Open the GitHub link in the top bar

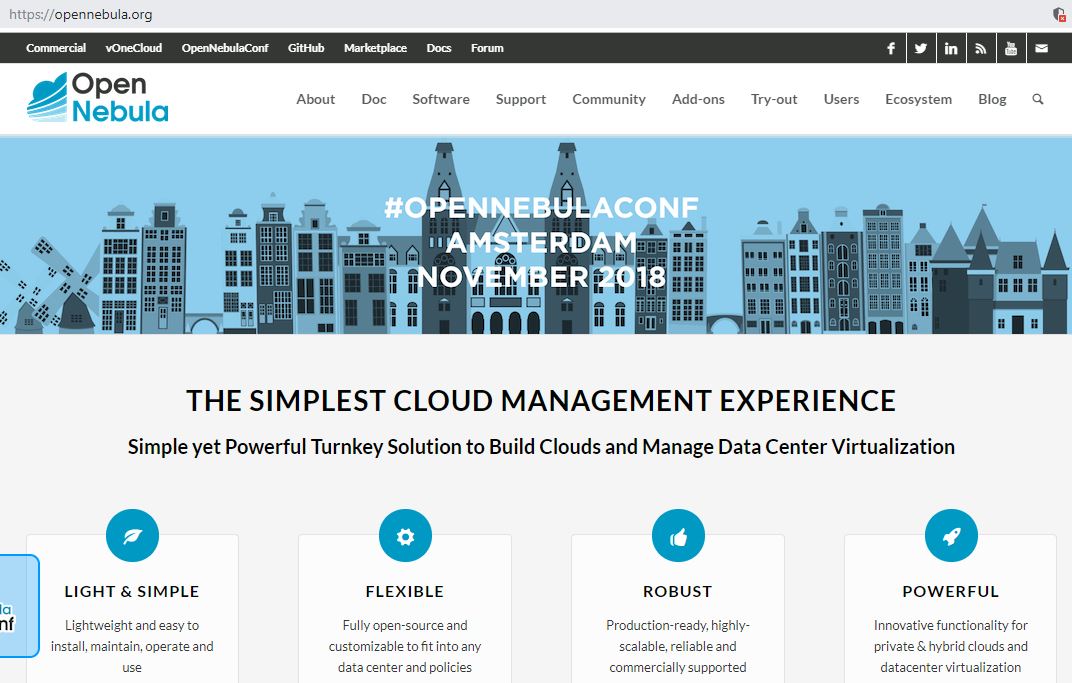(305, 47)
